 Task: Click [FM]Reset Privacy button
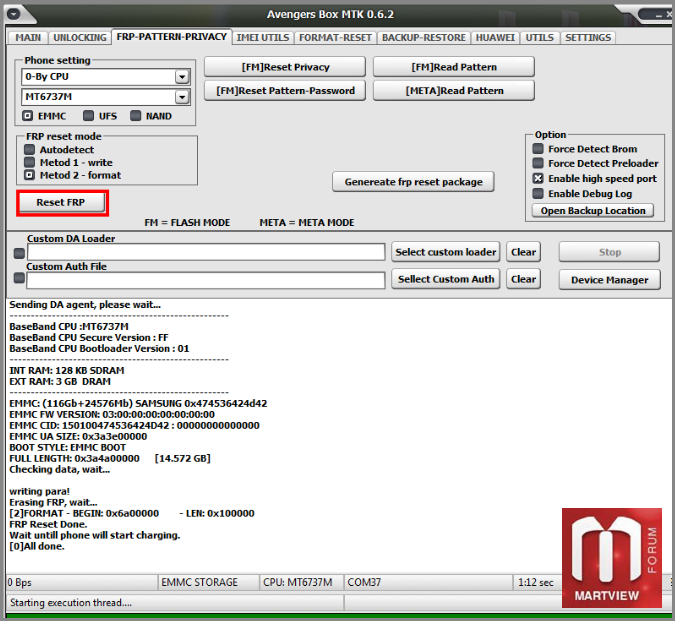pyautogui.click(x=285, y=67)
